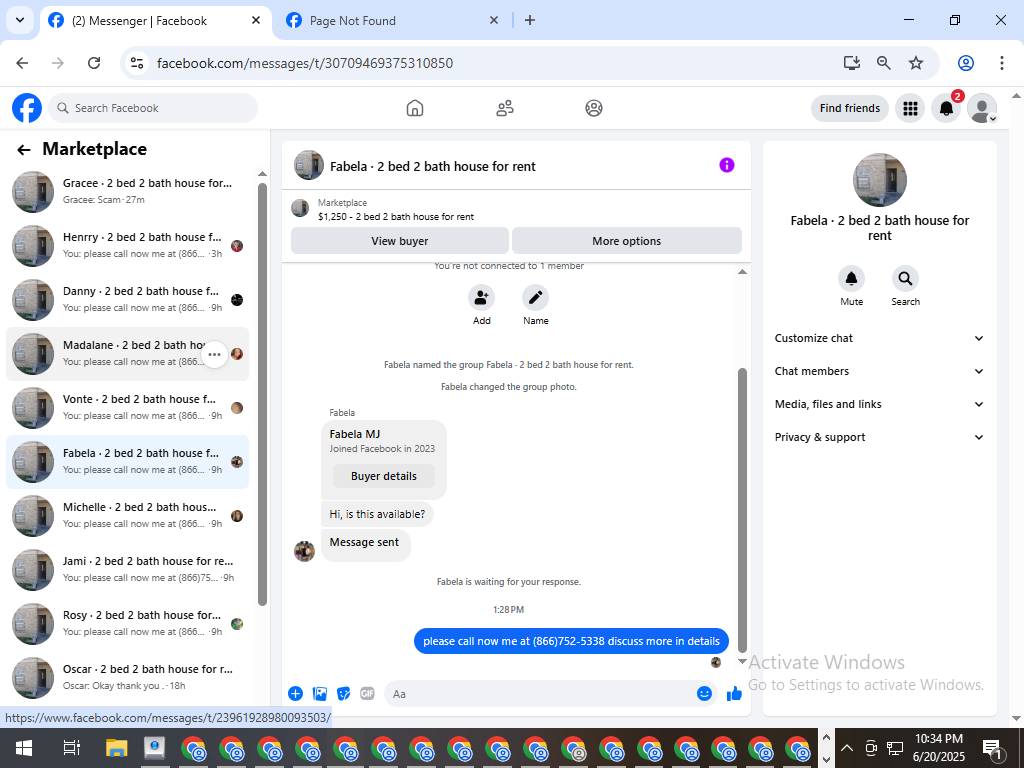Open the Friends icon in top navigation

click(505, 108)
